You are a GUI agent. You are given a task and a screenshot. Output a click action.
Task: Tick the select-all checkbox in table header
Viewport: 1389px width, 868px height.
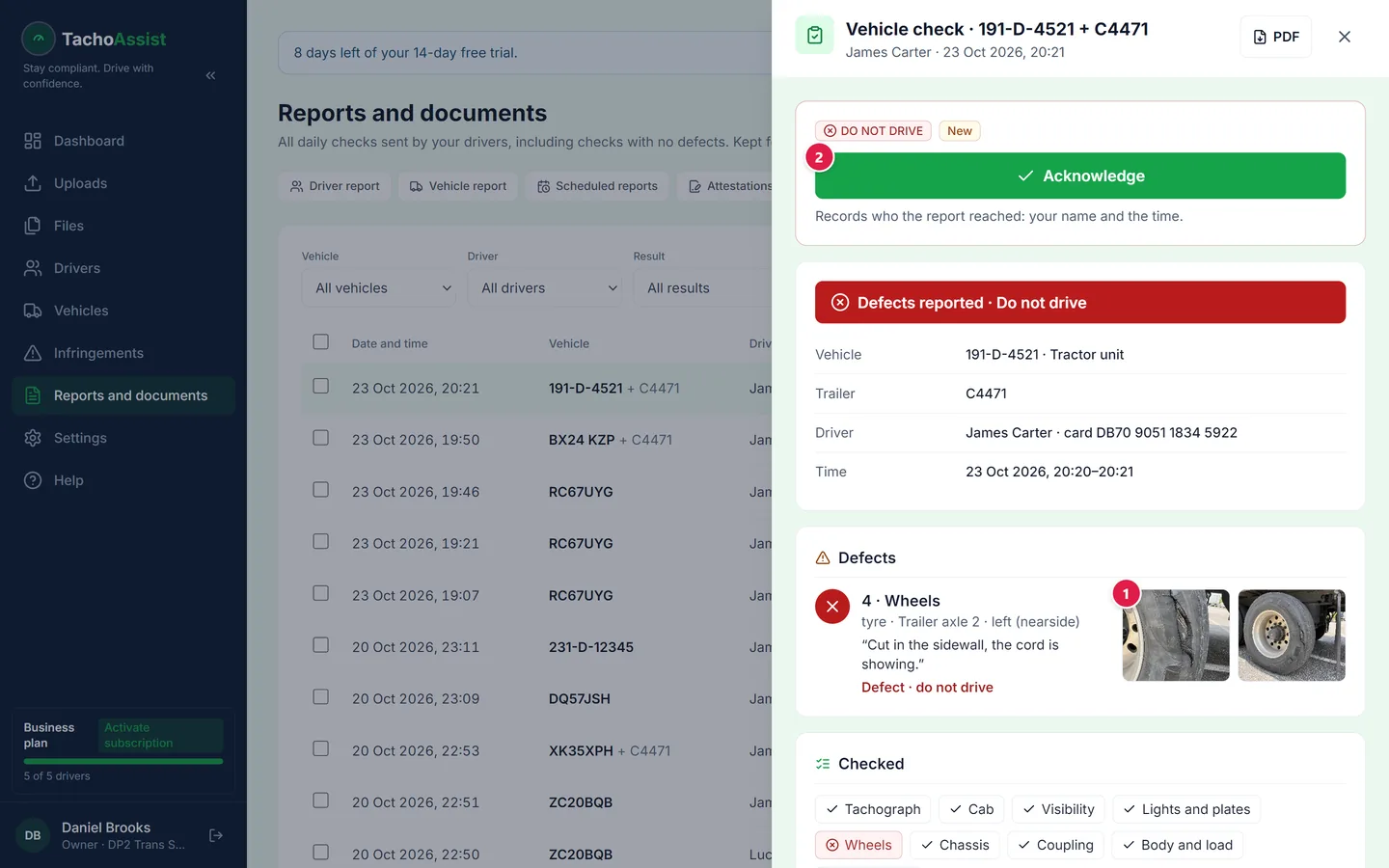pyautogui.click(x=321, y=342)
